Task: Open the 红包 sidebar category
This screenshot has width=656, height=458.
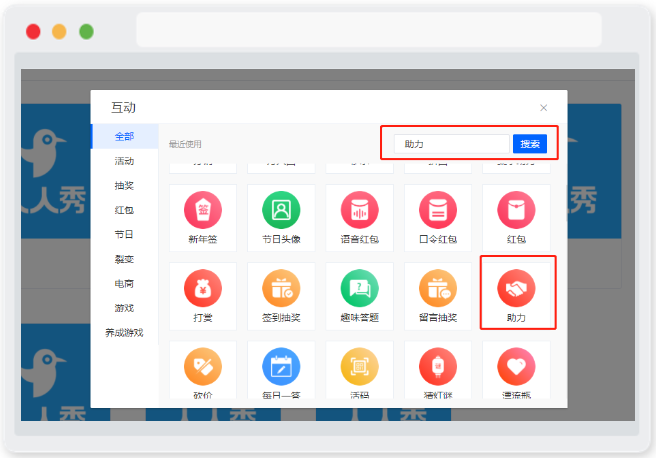Action: (125, 210)
